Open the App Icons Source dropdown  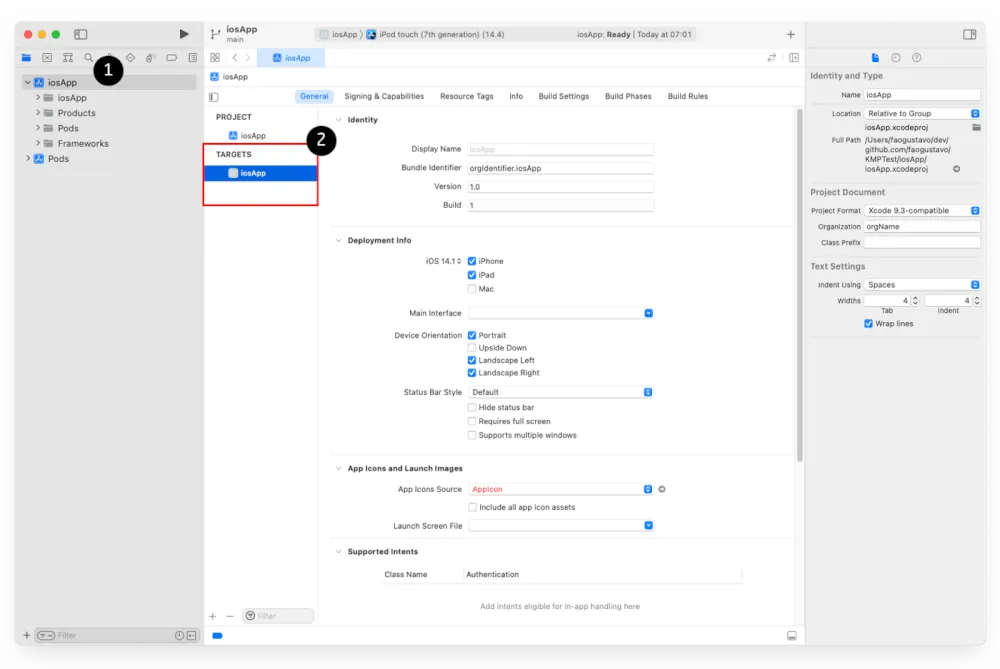pos(561,489)
